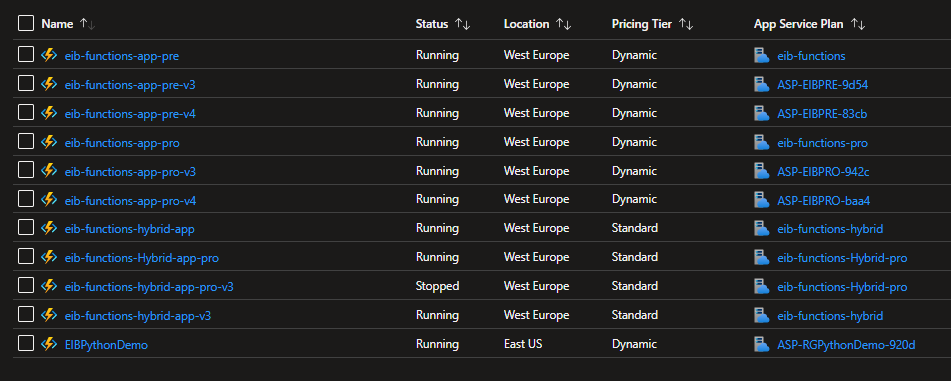Open eib-functions-app-pro-v3 function app

coord(130,172)
